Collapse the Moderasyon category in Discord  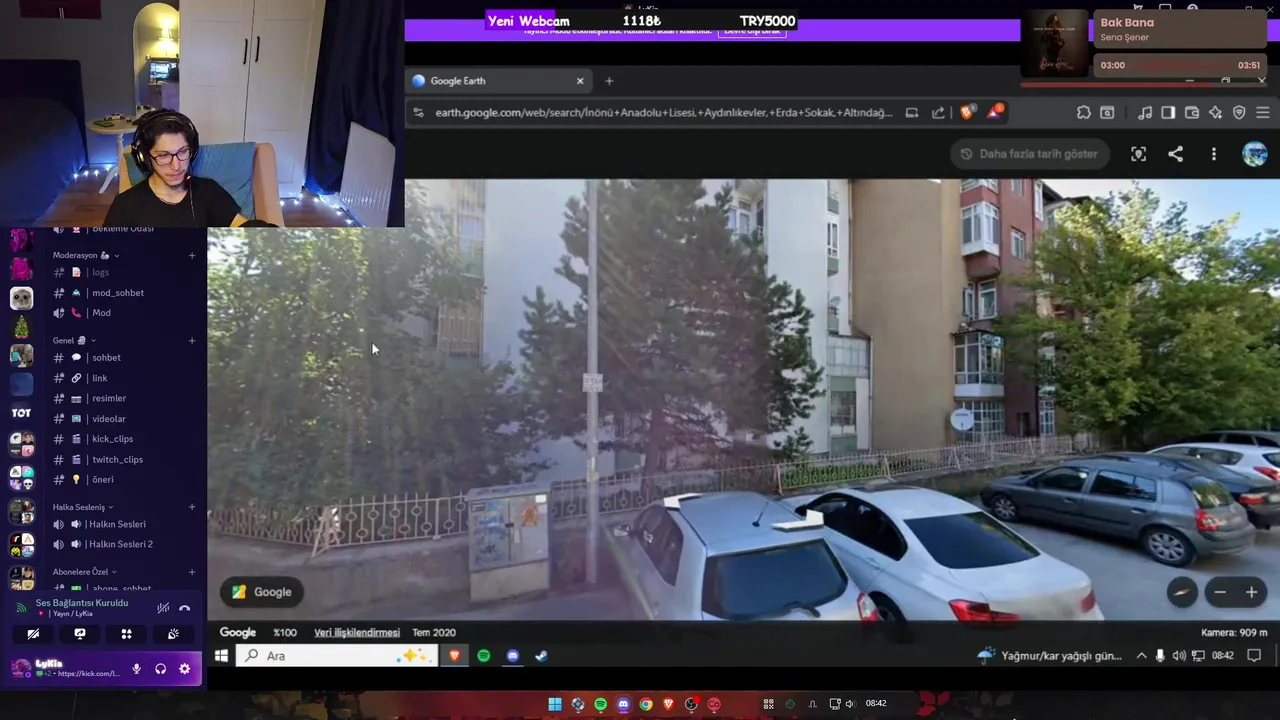pos(86,255)
